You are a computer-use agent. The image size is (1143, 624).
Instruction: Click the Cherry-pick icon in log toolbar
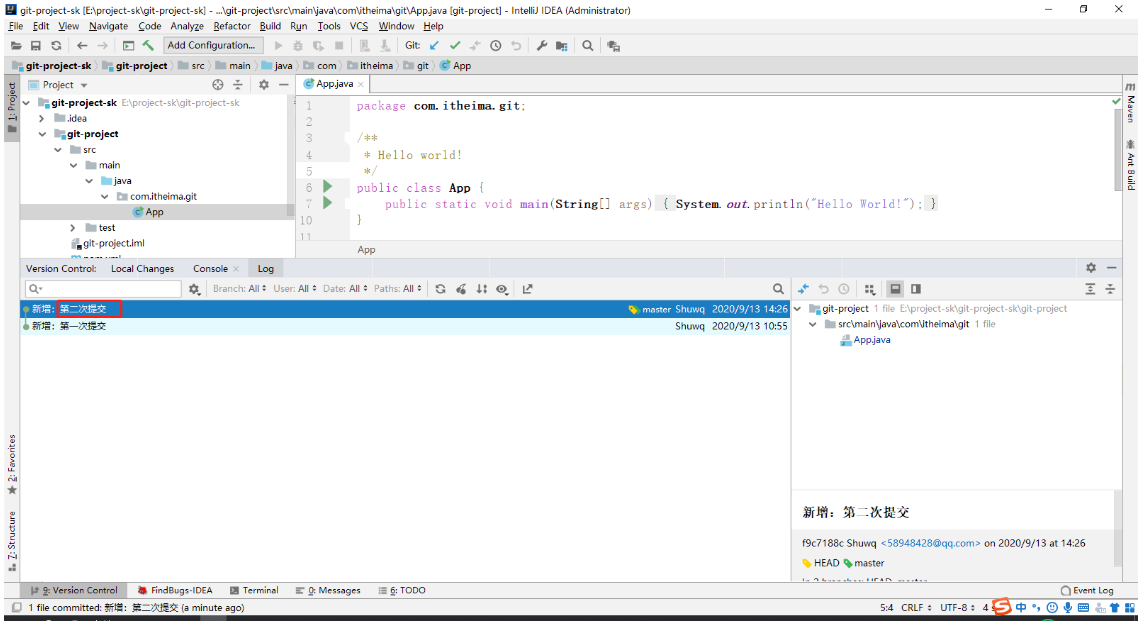click(x=461, y=289)
